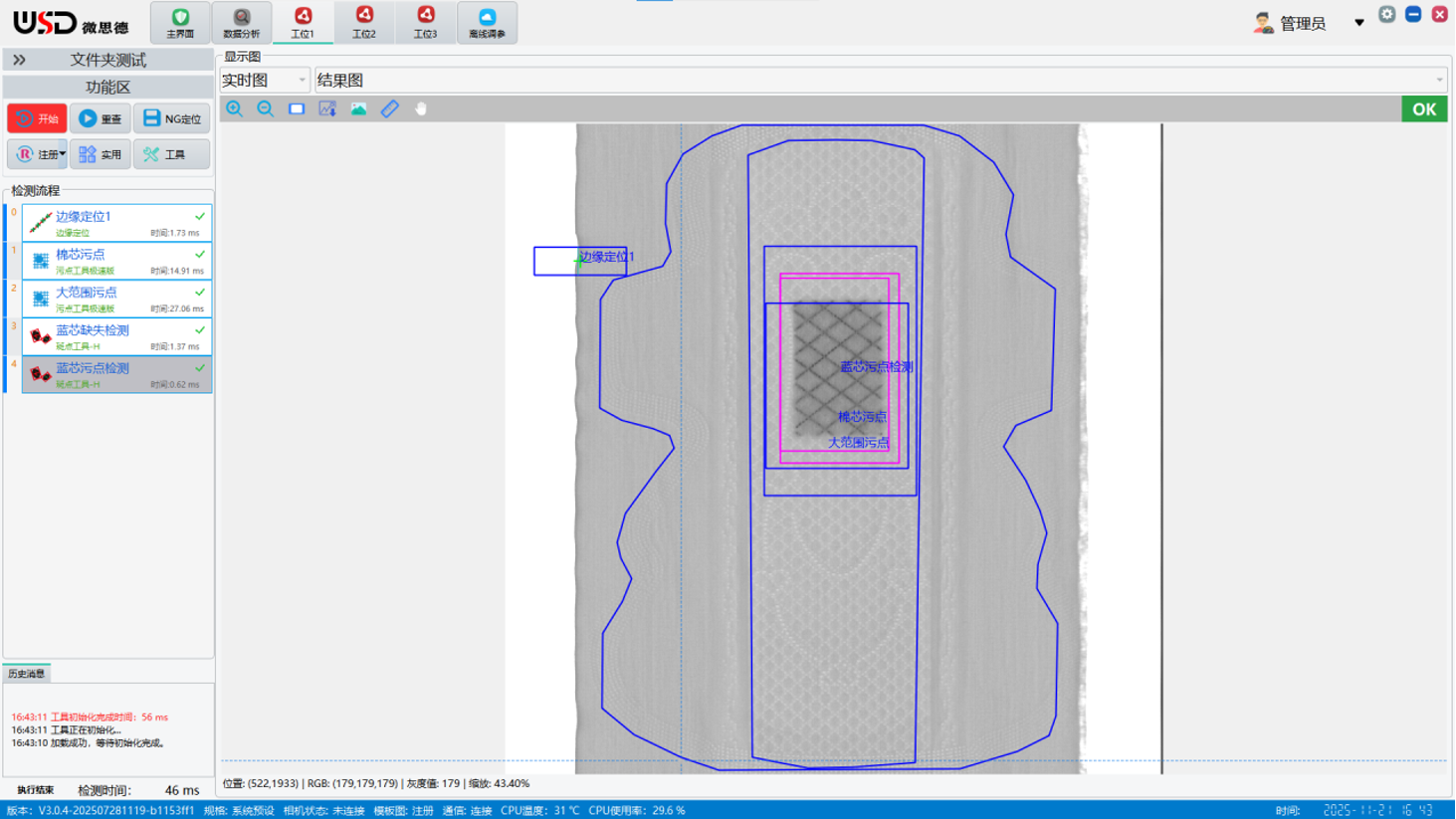This screenshot has height=819, width=1456.
Task: Click the green OK result indicator
Action: [1424, 109]
